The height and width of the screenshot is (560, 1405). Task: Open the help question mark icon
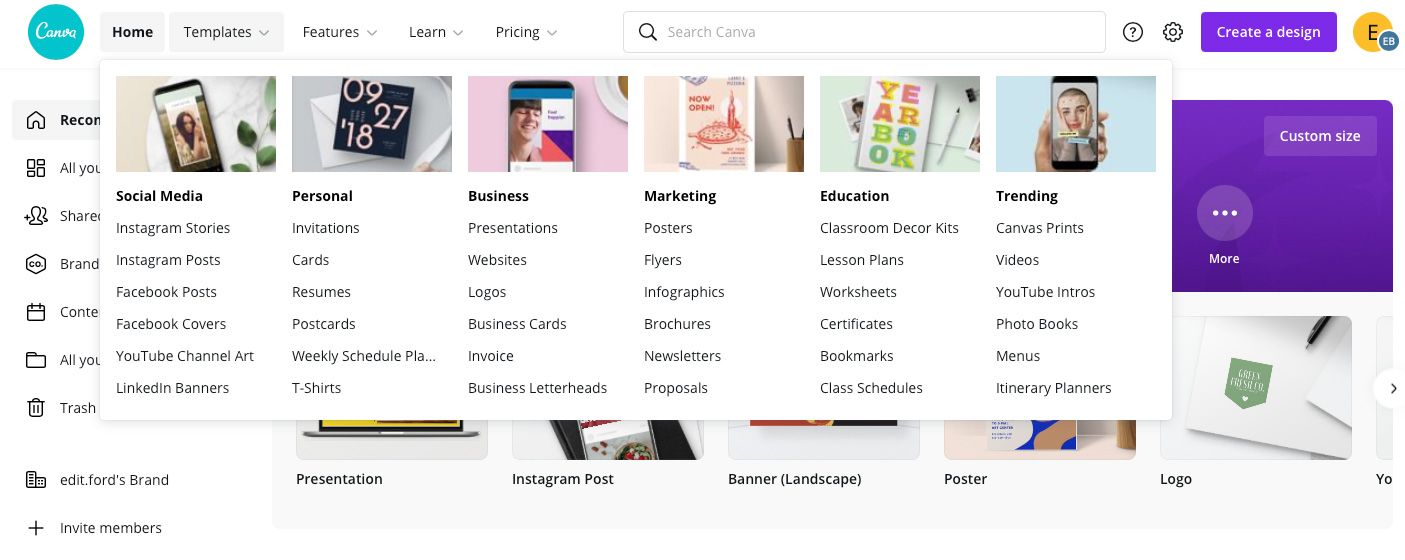pyautogui.click(x=1133, y=32)
